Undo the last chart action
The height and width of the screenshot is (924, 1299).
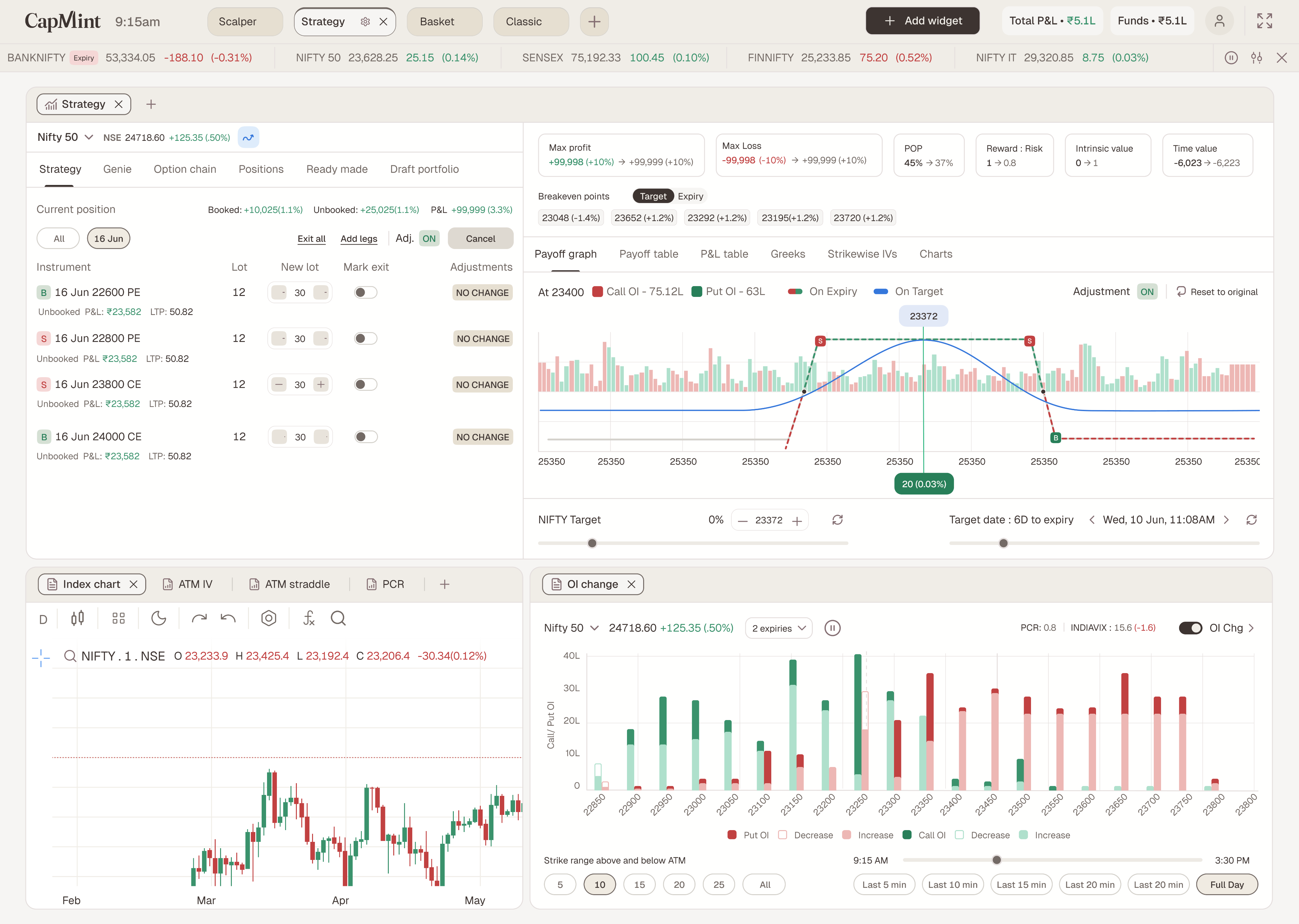point(228,619)
